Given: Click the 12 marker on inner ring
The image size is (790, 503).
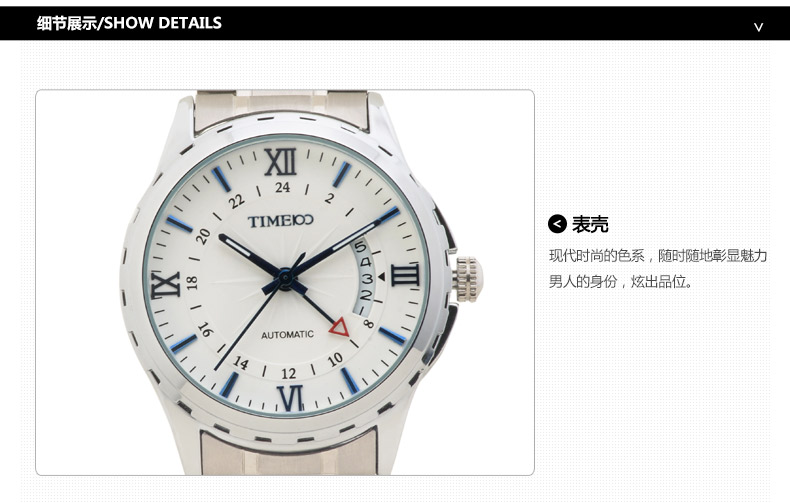Looking at the screenshot, I should tap(289, 373).
